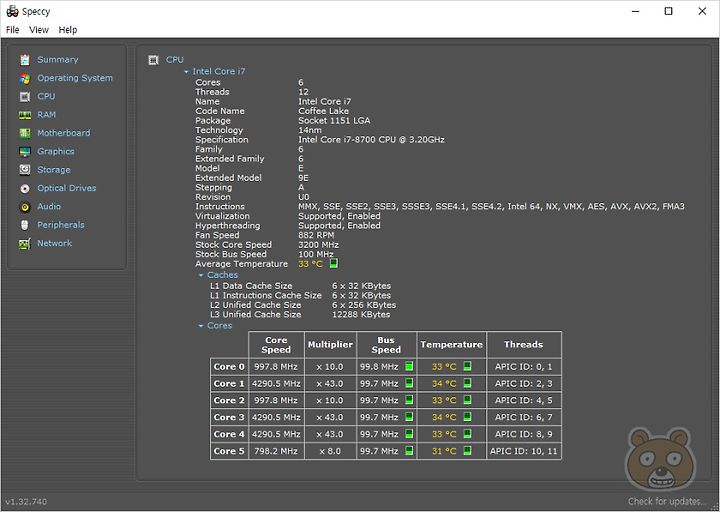
Task: Go to the Summary section
Action: [x=58, y=60]
